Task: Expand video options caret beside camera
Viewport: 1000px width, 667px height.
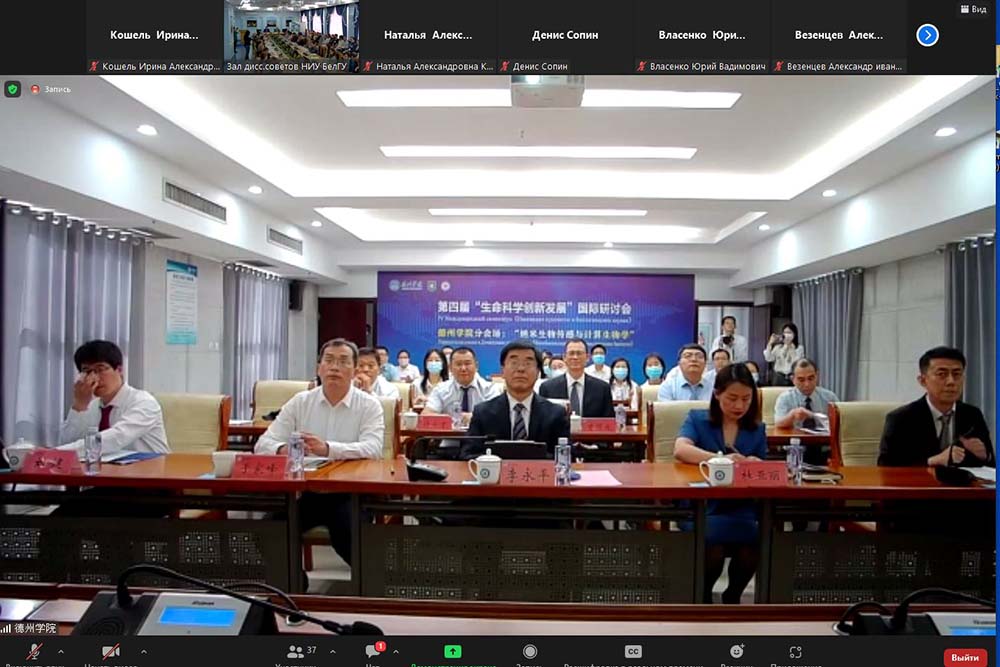Action: coord(143,651)
